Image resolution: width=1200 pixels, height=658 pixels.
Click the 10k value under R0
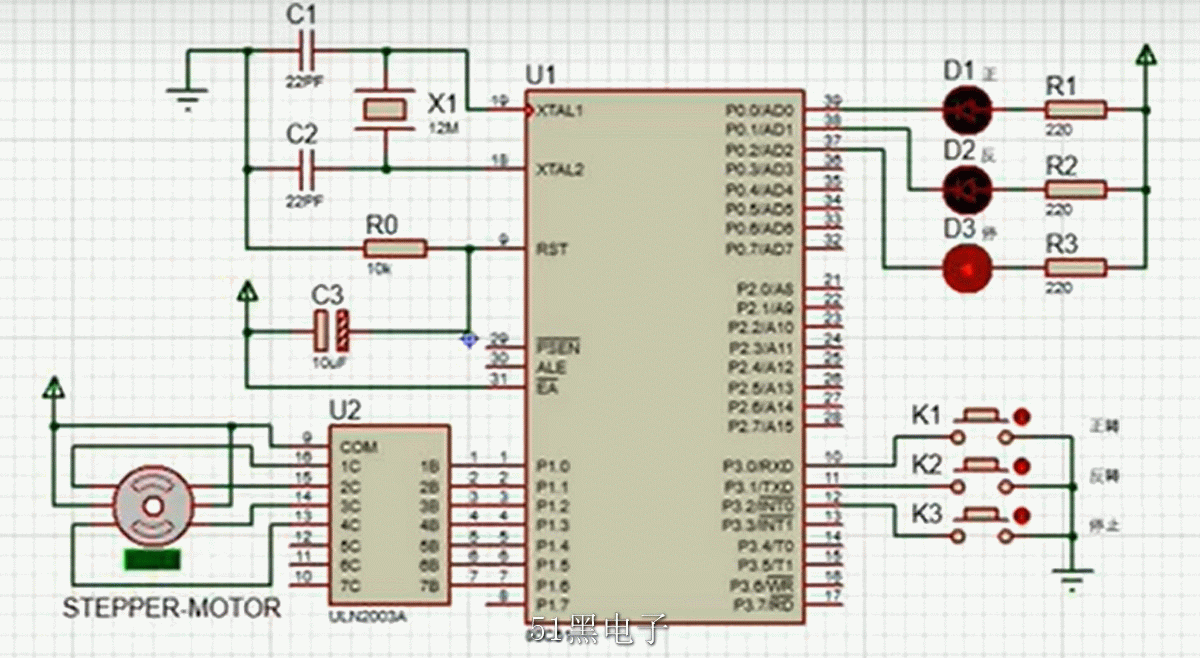click(380, 269)
